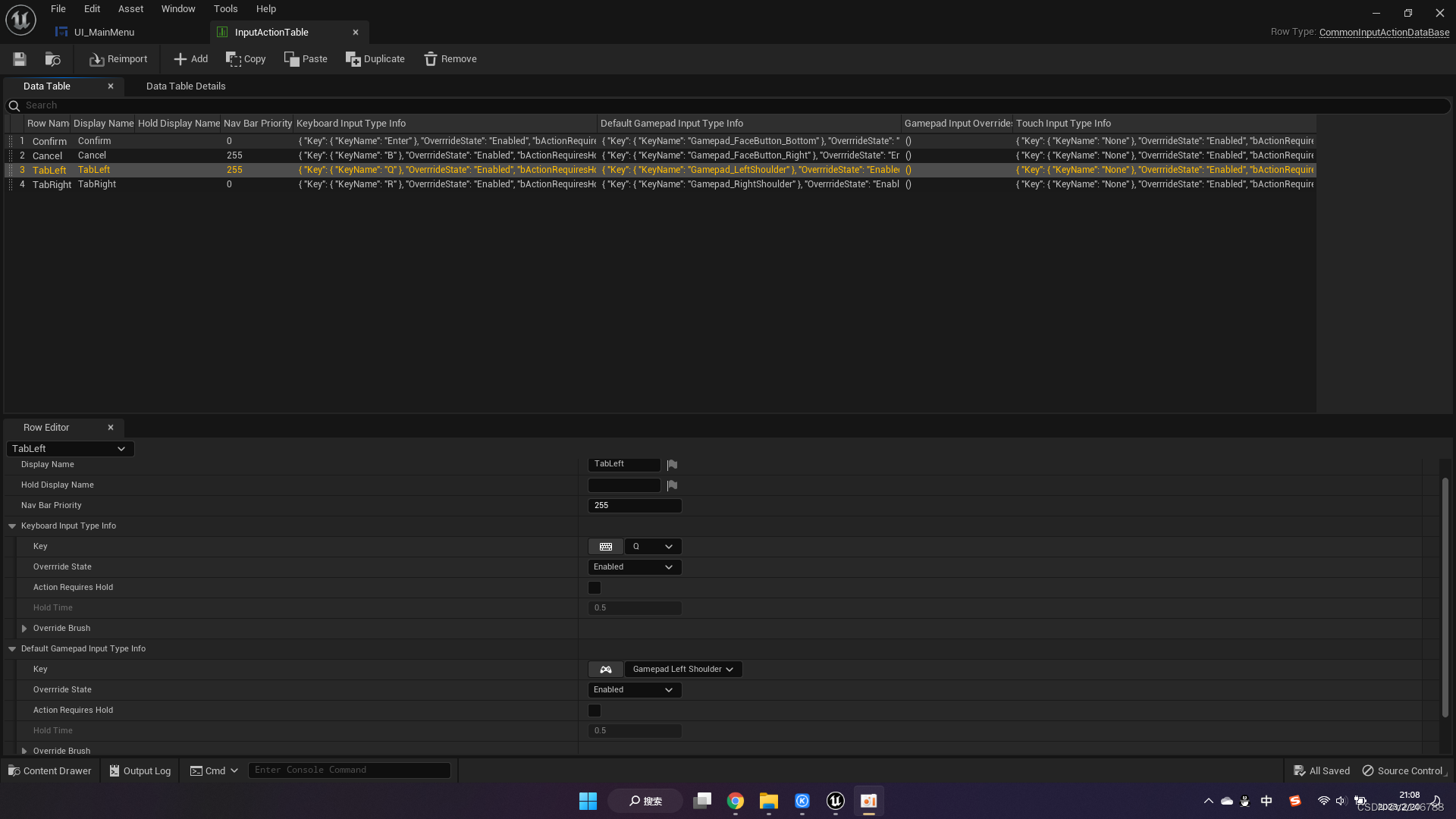This screenshot has height=819, width=1456.
Task: Open the Gamepad Left Shoulder key dropdown
Action: [x=682, y=670]
